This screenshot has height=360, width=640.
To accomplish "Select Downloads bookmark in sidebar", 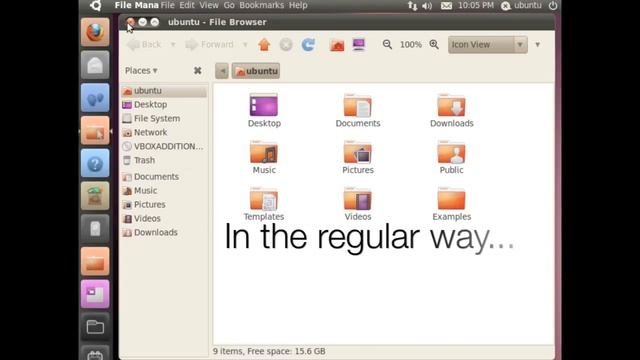I will pyautogui.click(x=164, y=232).
